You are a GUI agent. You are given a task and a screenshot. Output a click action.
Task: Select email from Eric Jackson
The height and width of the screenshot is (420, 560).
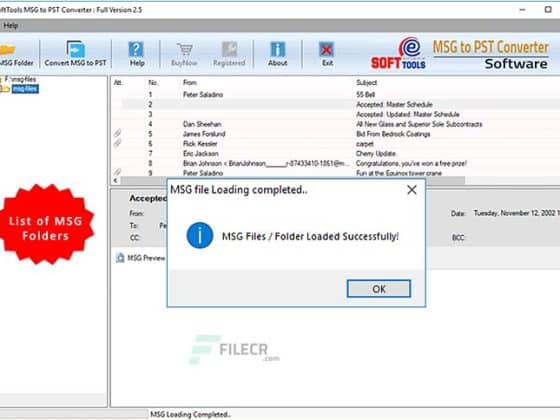[336, 154]
